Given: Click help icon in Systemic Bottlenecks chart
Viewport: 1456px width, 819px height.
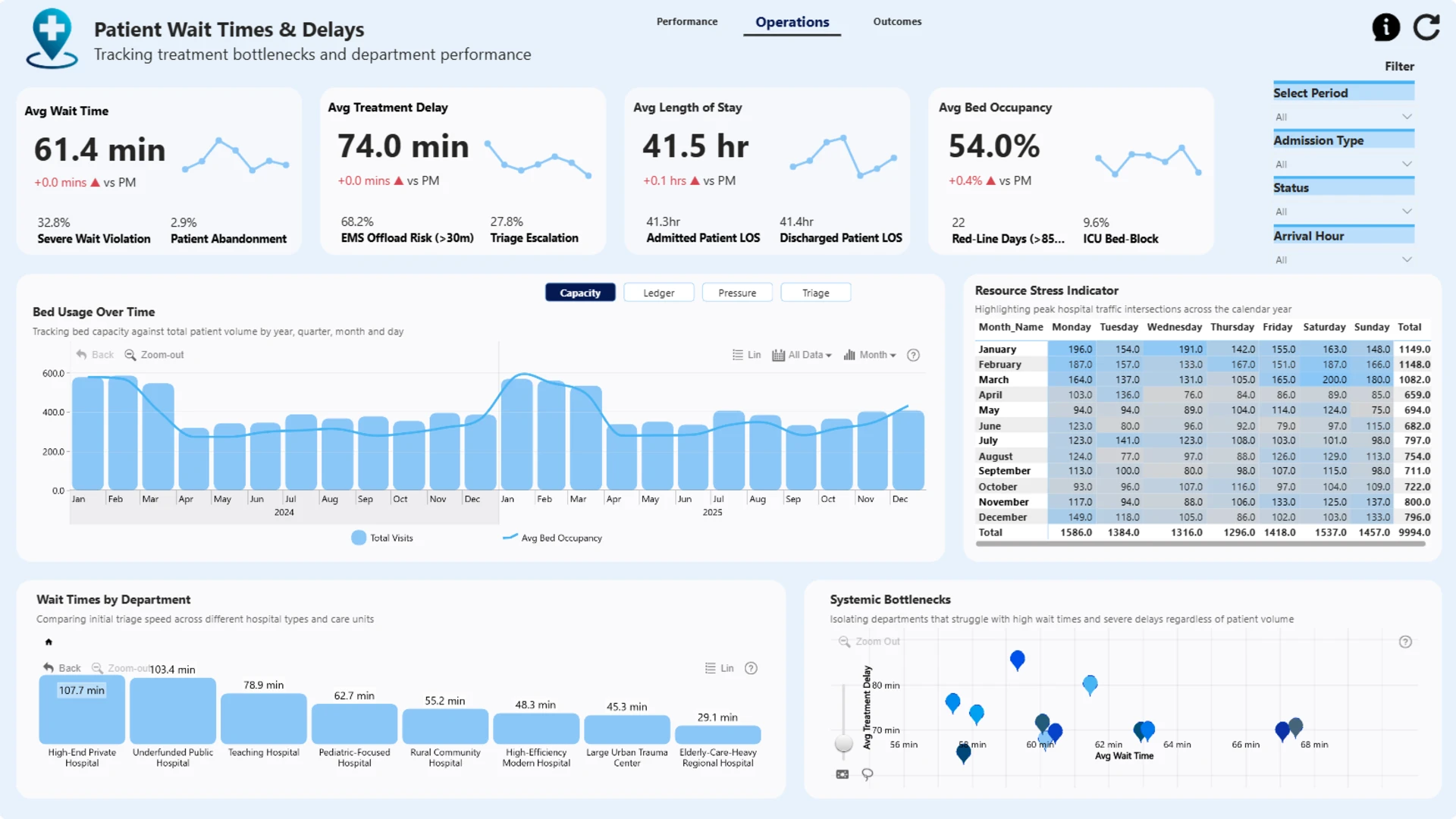Looking at the screenshot, I should (1405, 642).
